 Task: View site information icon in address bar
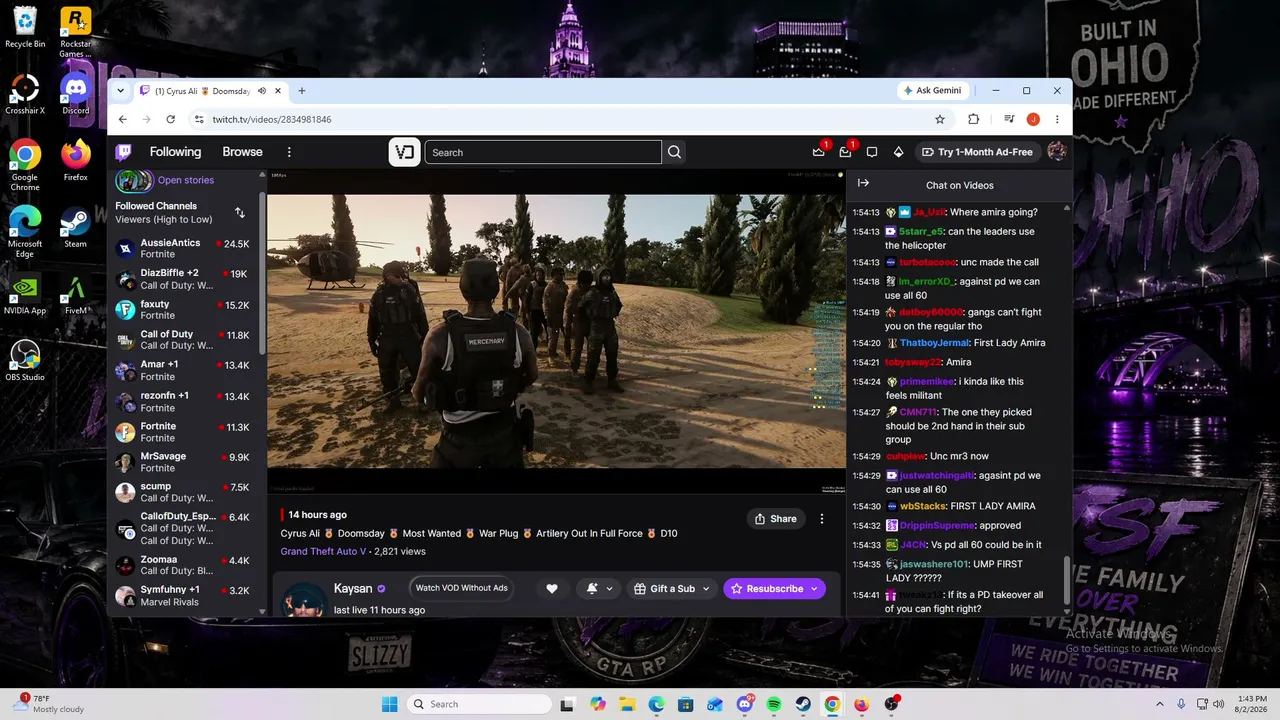pyautogui.click(x=199, y=119)
